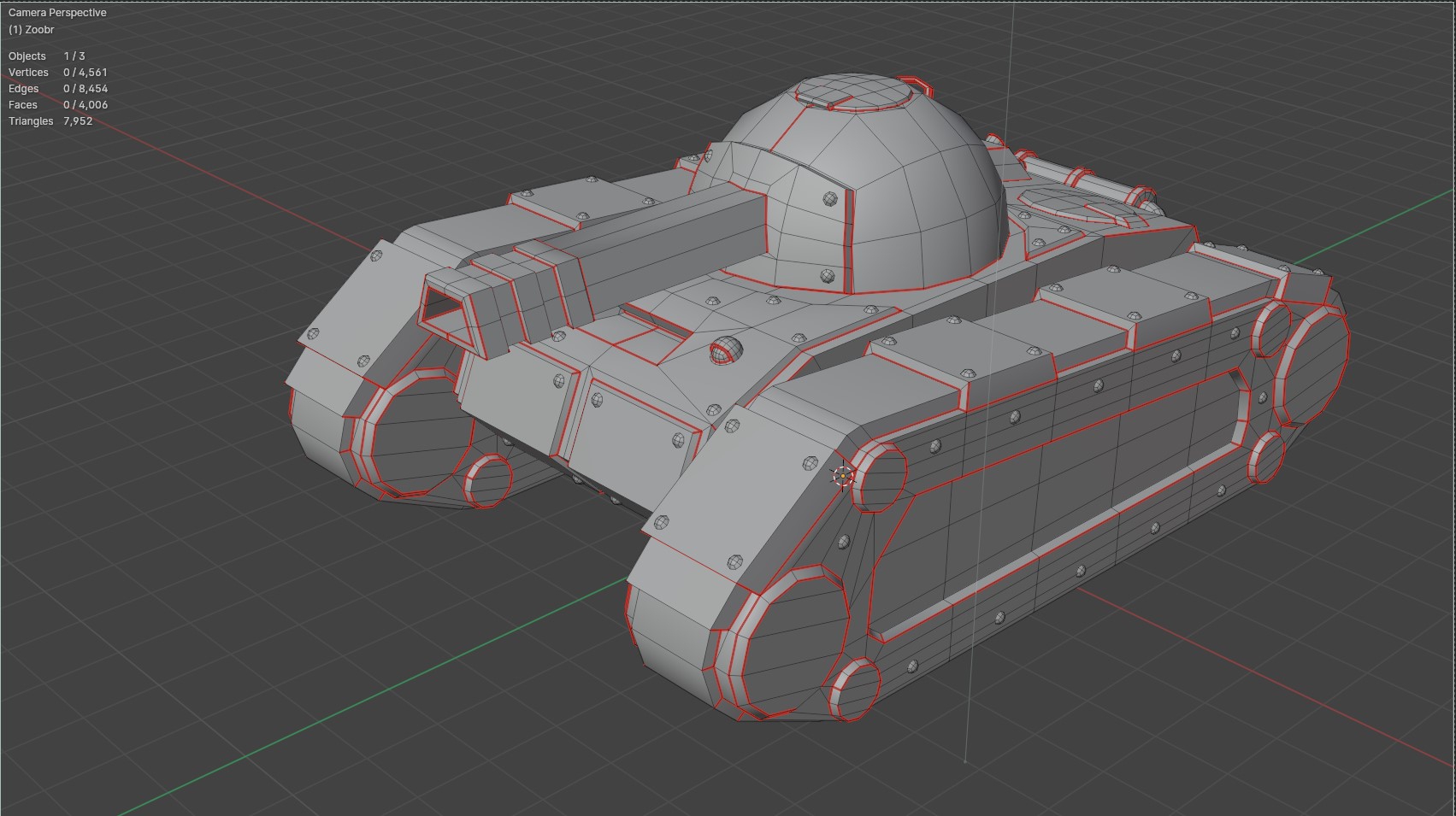Click the "7,952" triangles value

78,120
